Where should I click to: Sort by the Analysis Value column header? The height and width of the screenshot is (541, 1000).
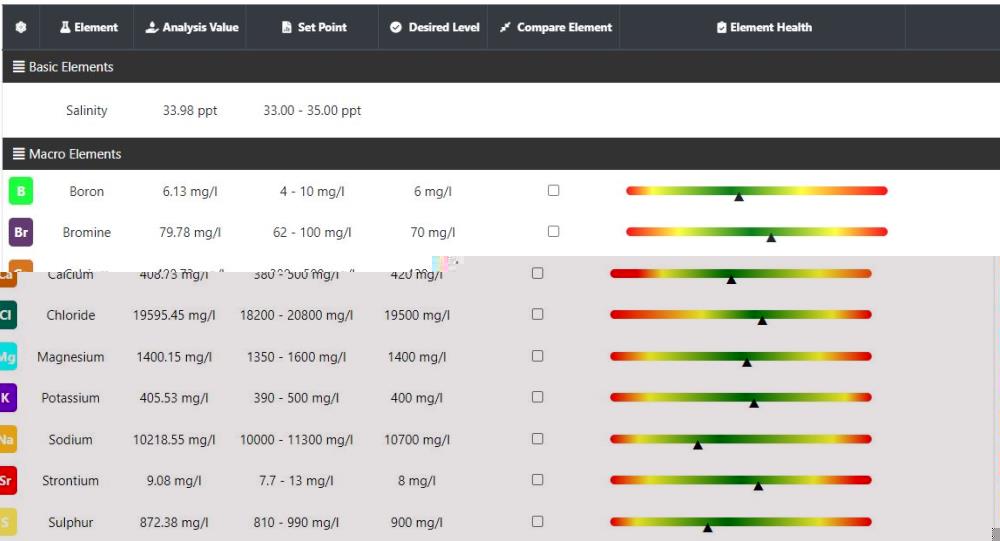point(192,27)
